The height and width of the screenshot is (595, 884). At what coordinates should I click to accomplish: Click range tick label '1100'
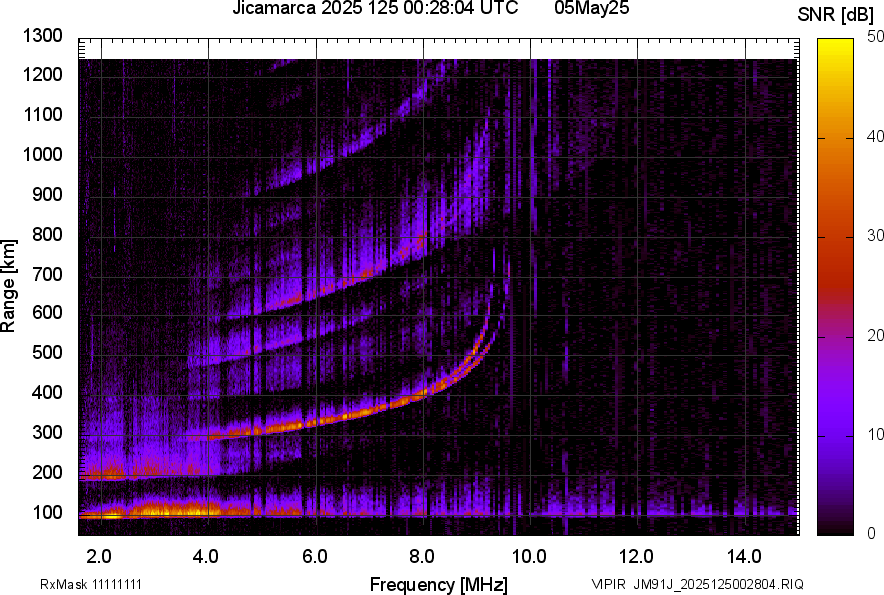pyautogui.click(x=42, y=114)
